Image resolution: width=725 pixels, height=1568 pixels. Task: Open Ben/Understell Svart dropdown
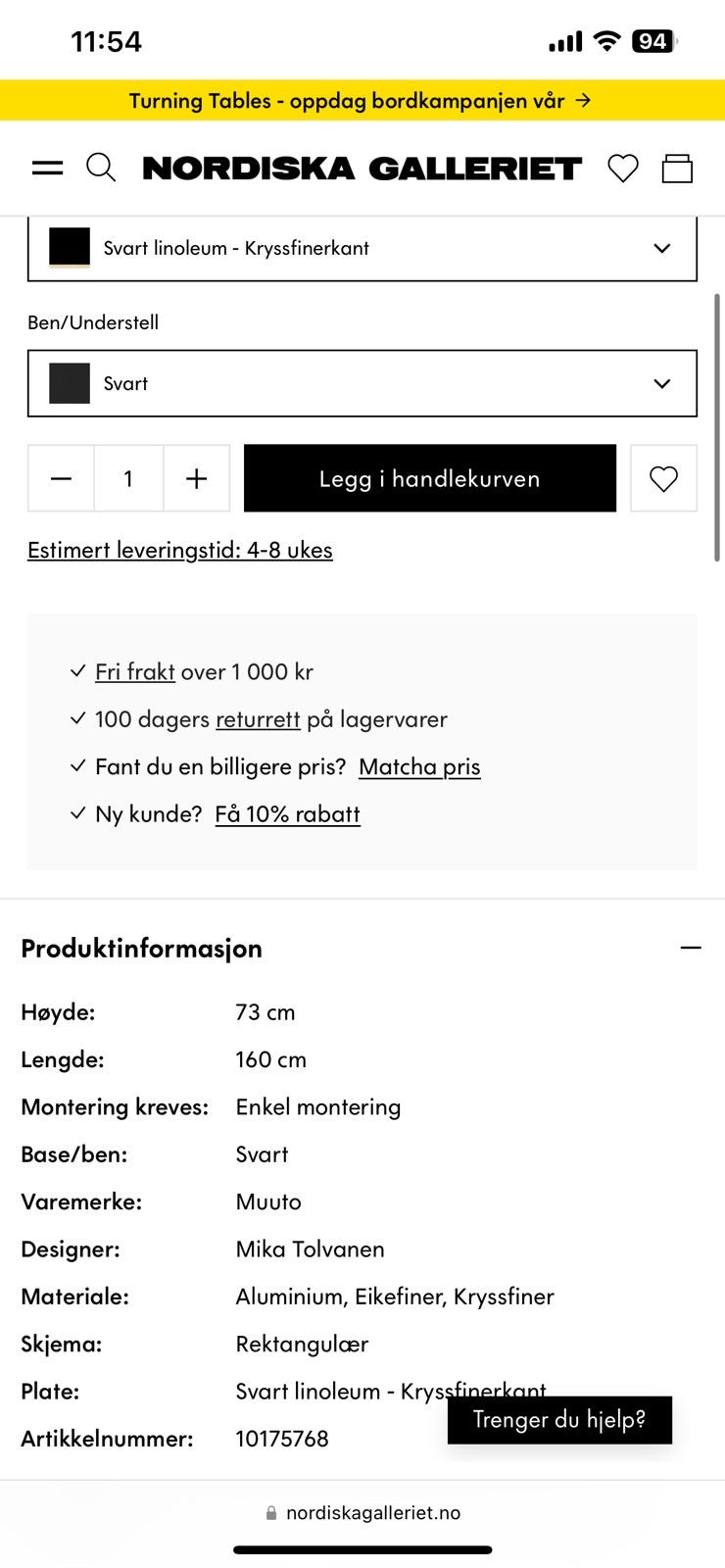click(362, 383)
